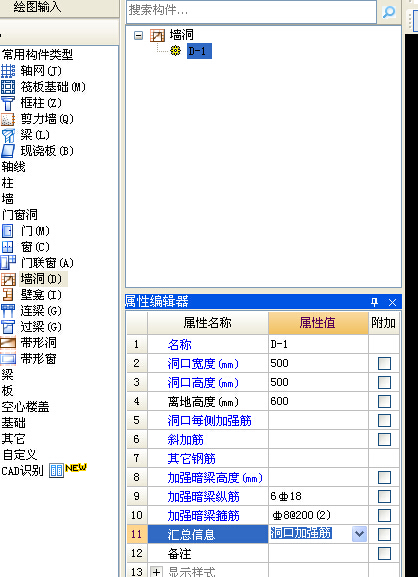The height and width of the screenshot is (577, 418).
Task: Select the 壁龛(I) icon
Action: [x=8, y=295]
